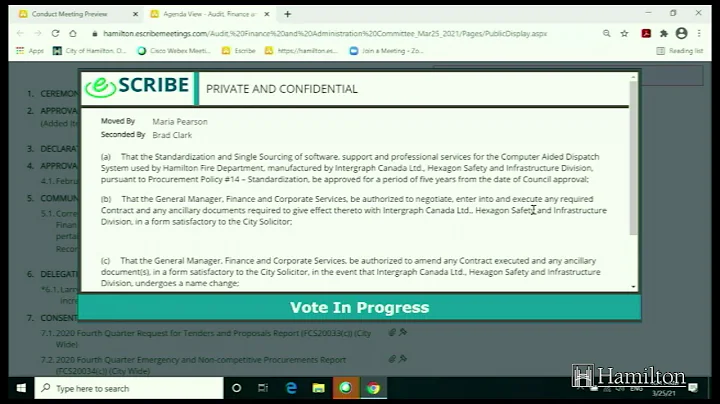Click the pin icon for item 7.2
Screen dimensions: 720x404
403,359
